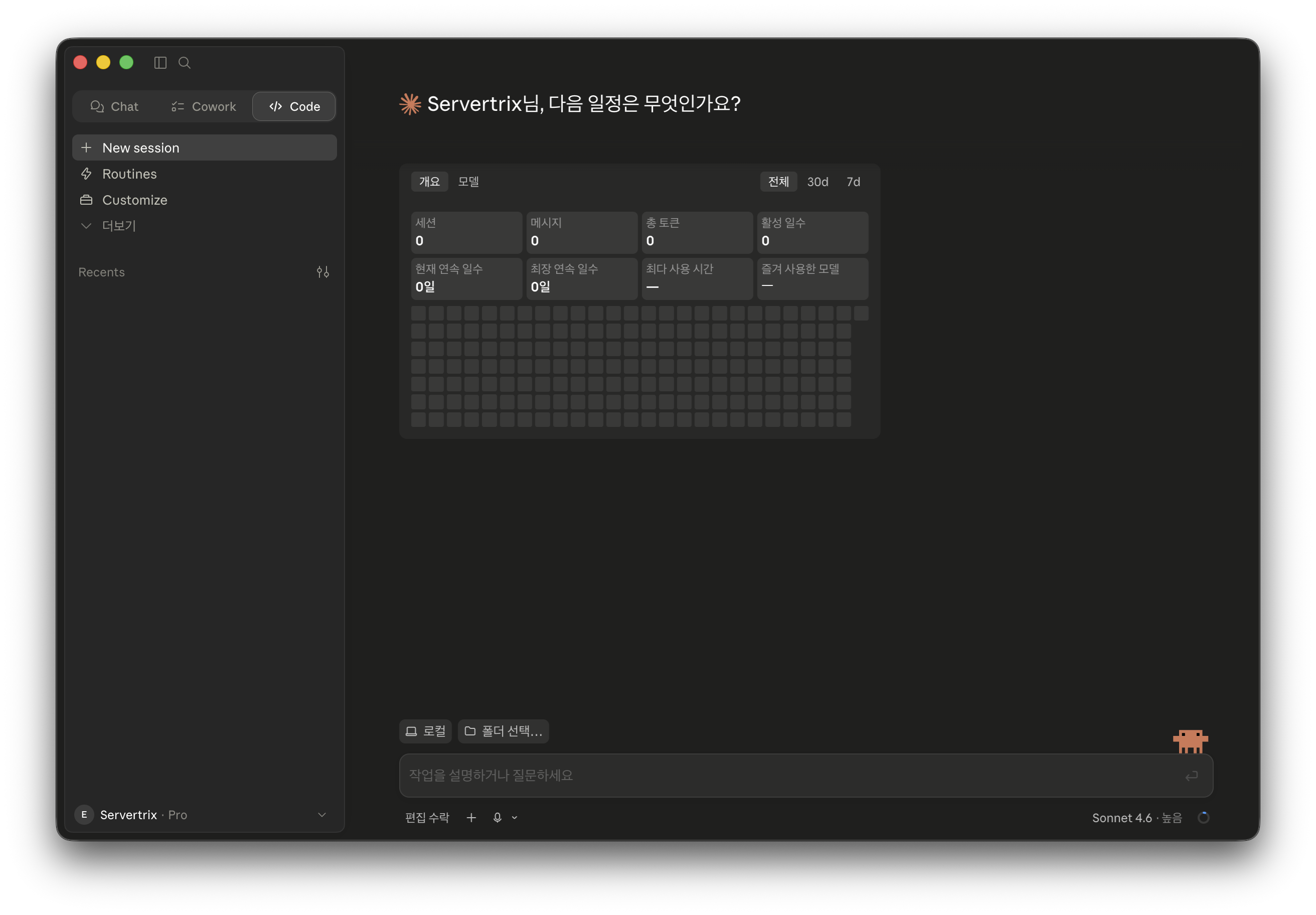
Task: Click the 최장 연속 일수 stat card
Action: [582, 278]
